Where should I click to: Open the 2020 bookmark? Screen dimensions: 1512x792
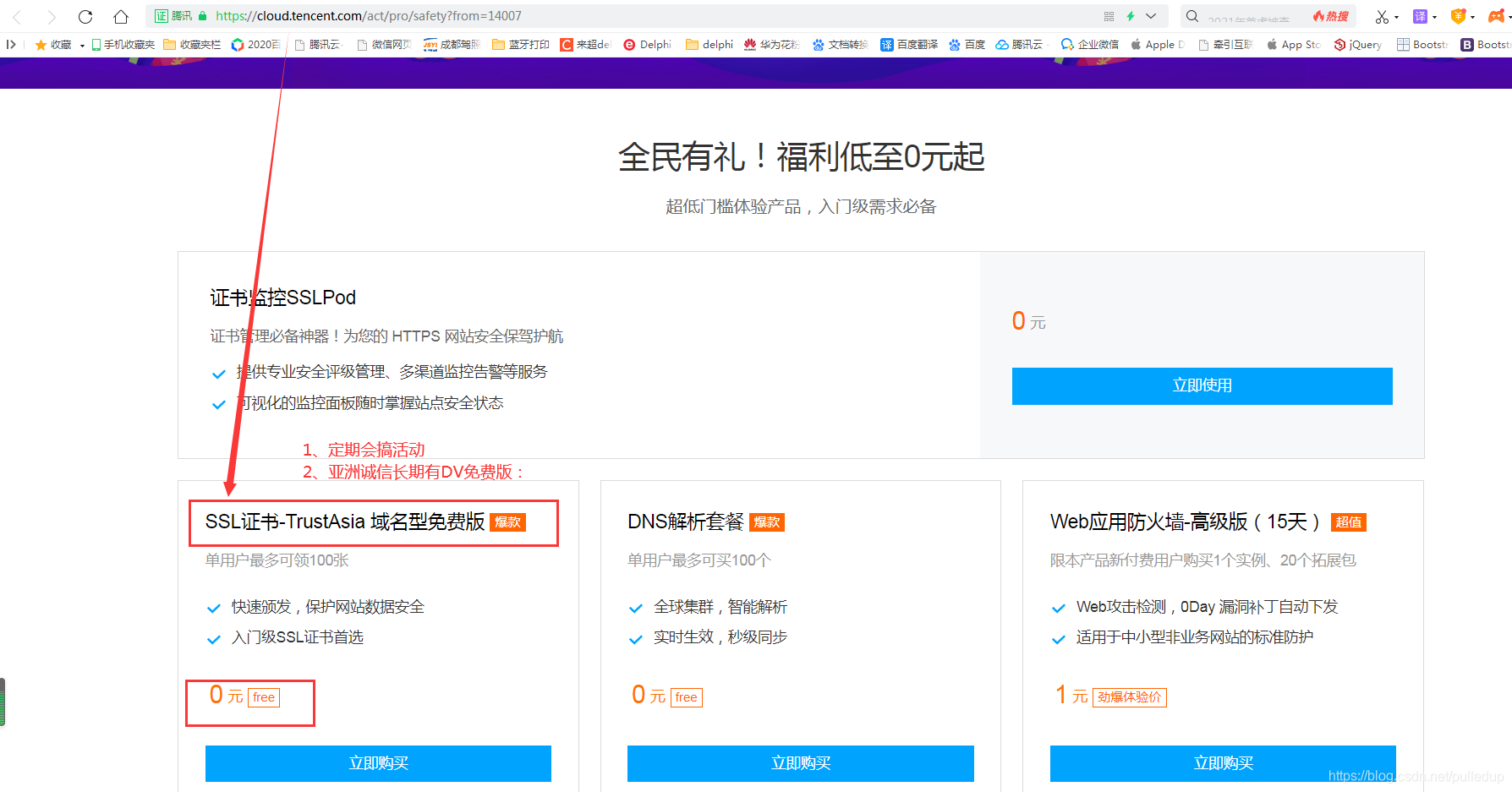click(256, 45)
